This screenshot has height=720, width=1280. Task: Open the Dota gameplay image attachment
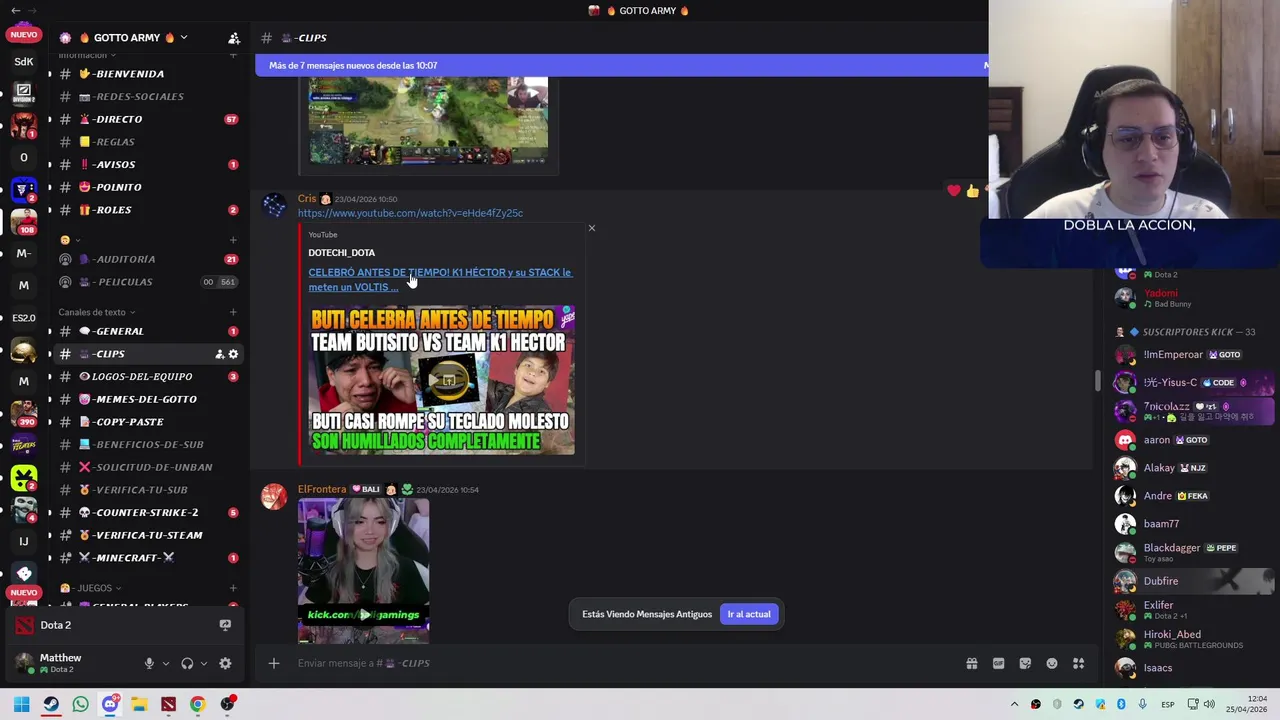[427, 123]
